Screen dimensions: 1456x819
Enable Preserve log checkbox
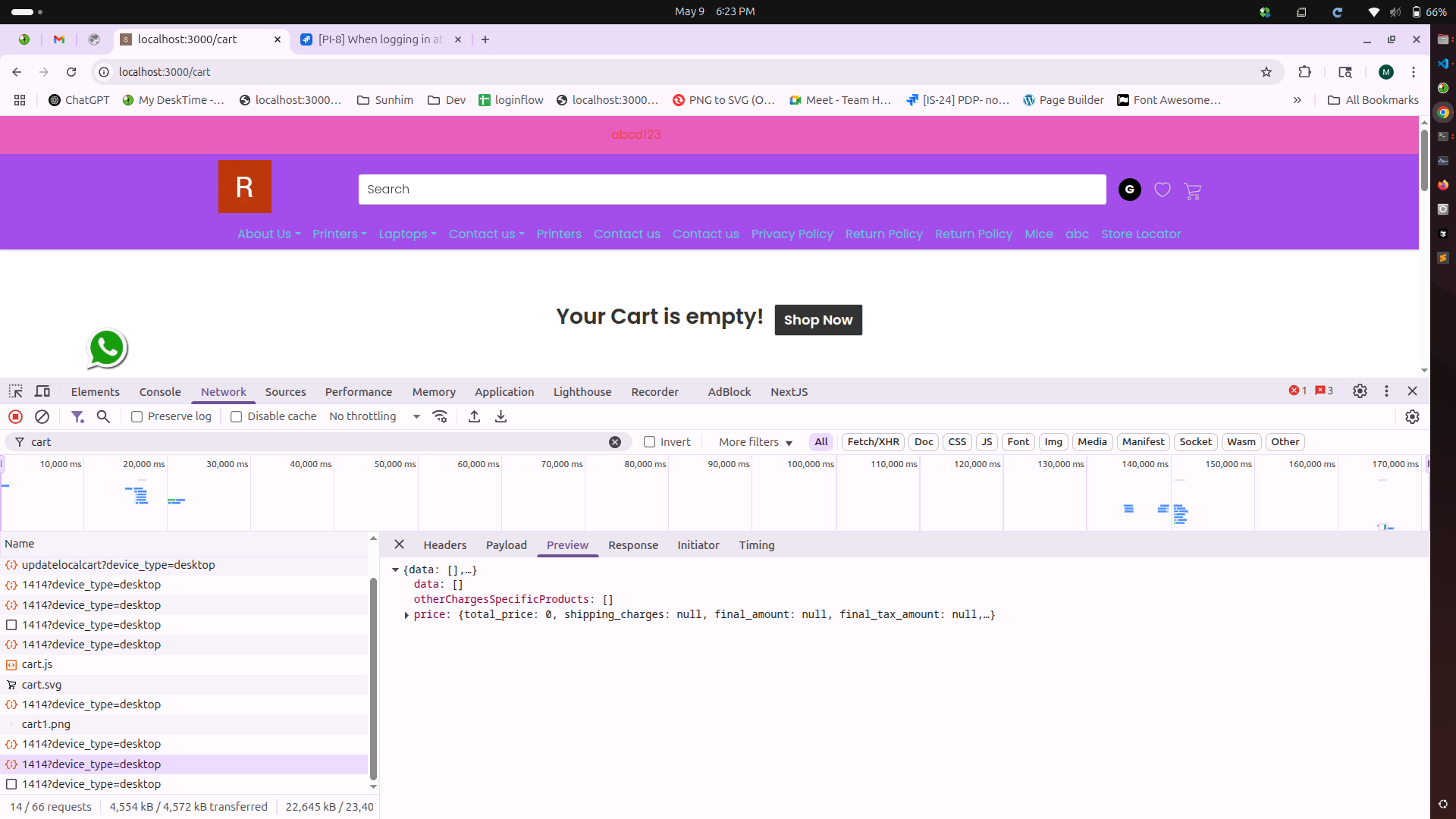[x=136, y=416]
